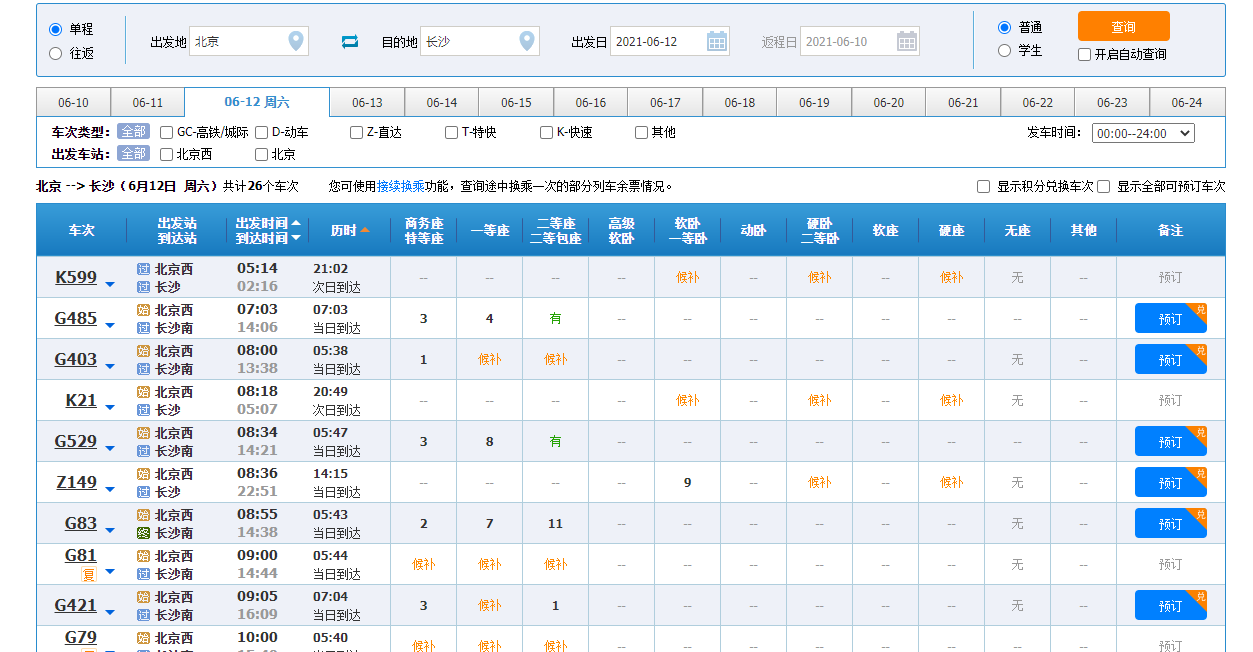Image resolution: width=1253 pixels, height=652 pixels.
Task: Click the 终 terminal icon in G83 row
Action: coord(143,533)
